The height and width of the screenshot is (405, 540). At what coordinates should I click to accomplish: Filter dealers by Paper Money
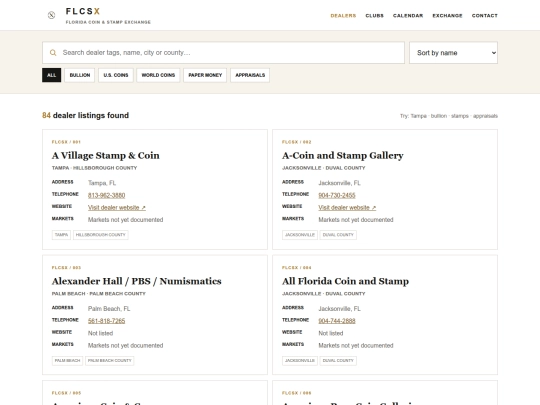tap(205, 75)
